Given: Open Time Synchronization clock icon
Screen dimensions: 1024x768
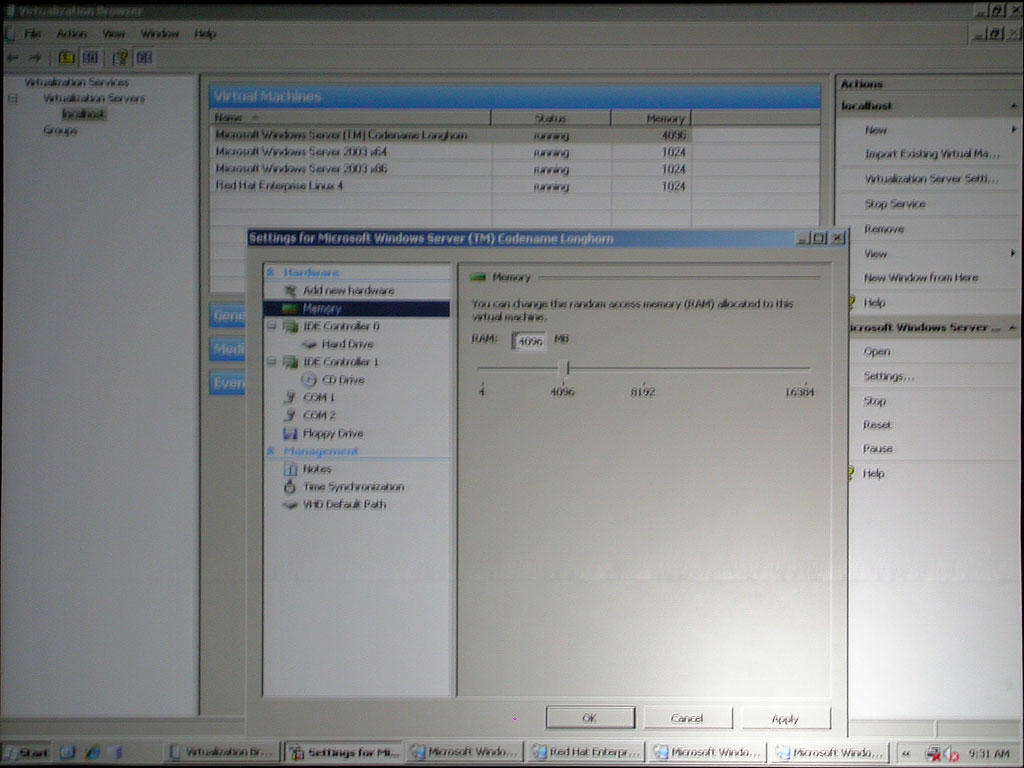Looking at the screenshot, I should [290, 487].
